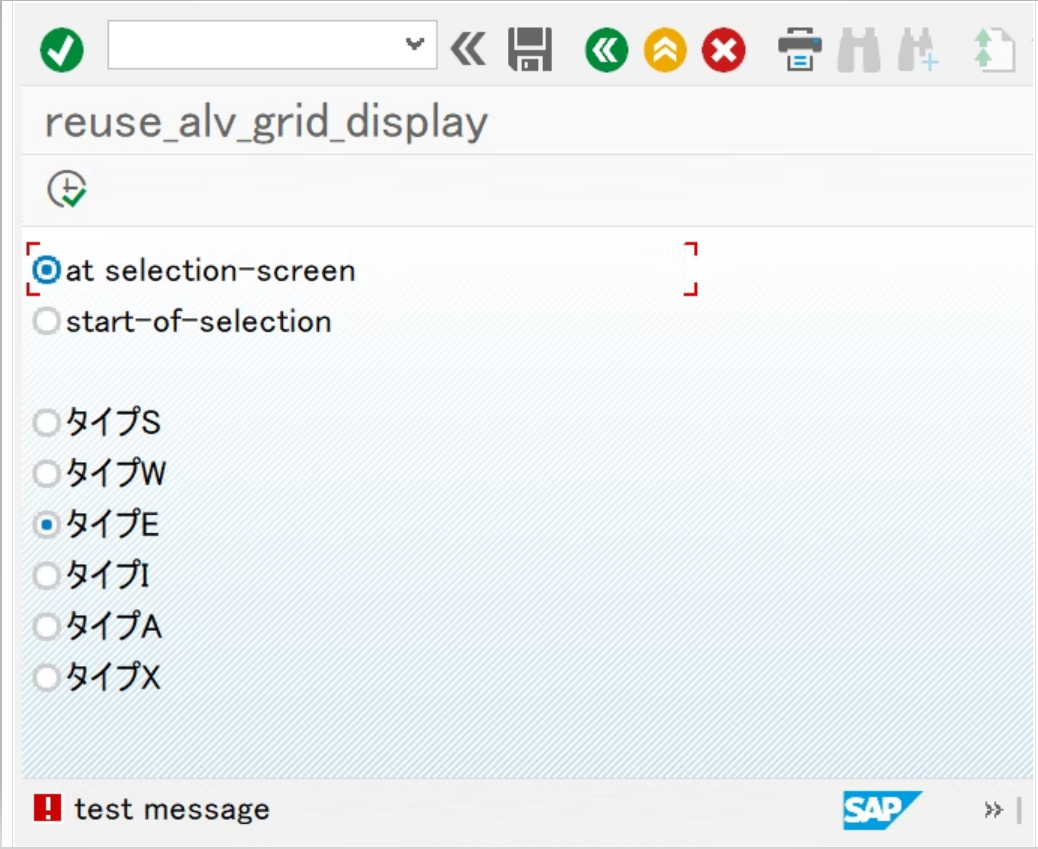Screen dimensions: 1038x849
Task: Select the タイプA radio button
Action: [46, 626]
